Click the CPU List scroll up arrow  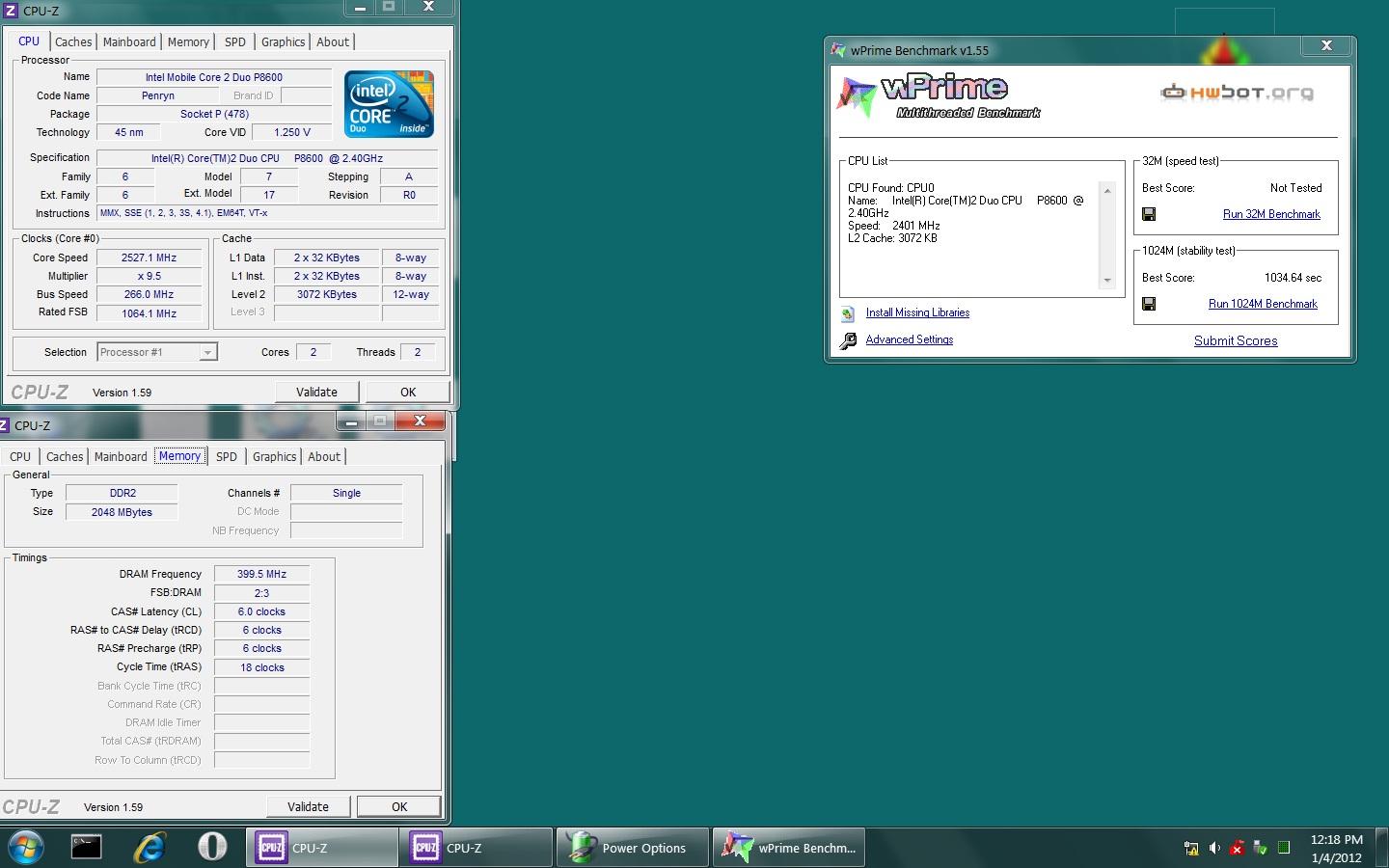pyautogui.click(x=1107, y=191)
